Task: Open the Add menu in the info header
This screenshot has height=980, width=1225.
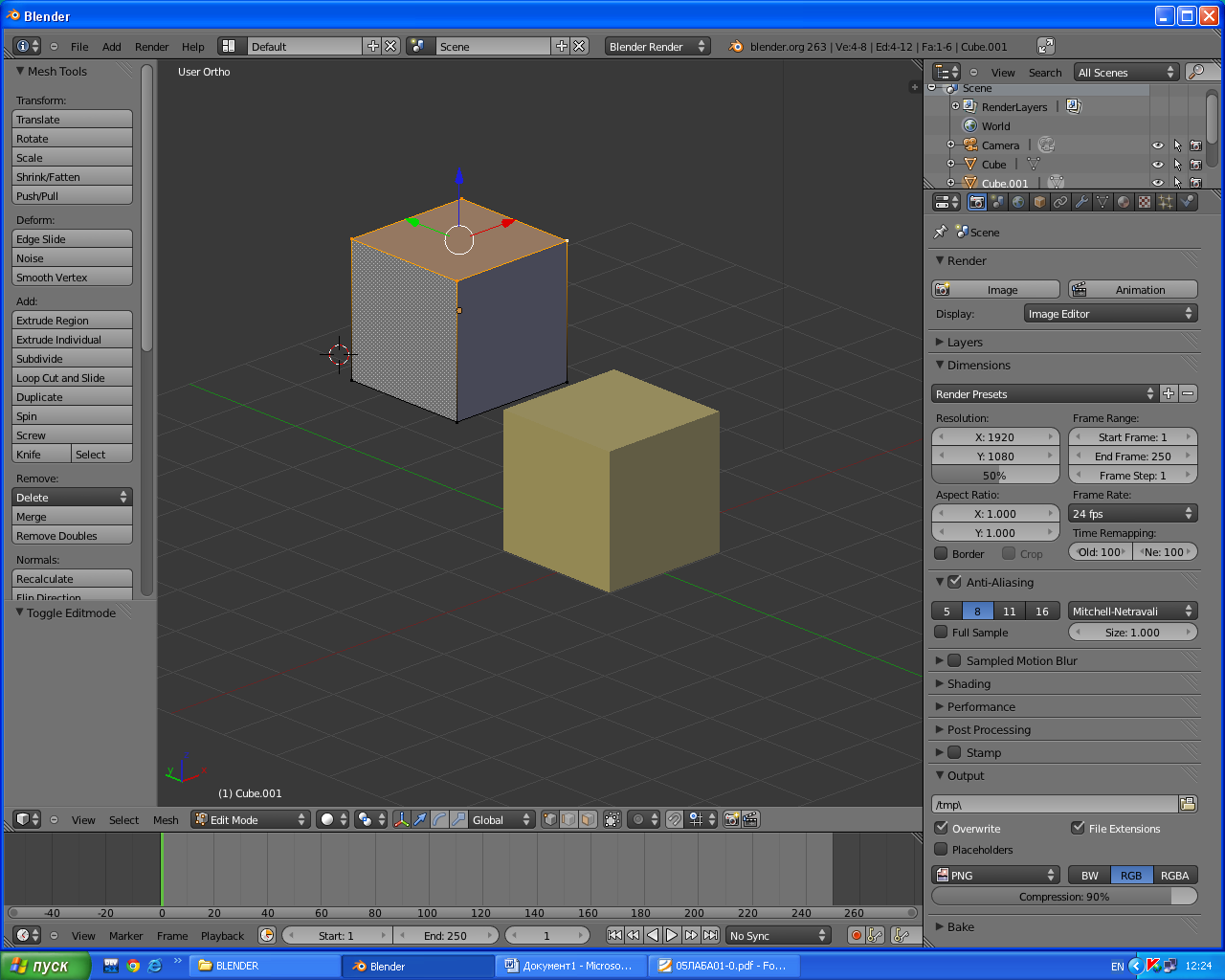Action: 112,46
